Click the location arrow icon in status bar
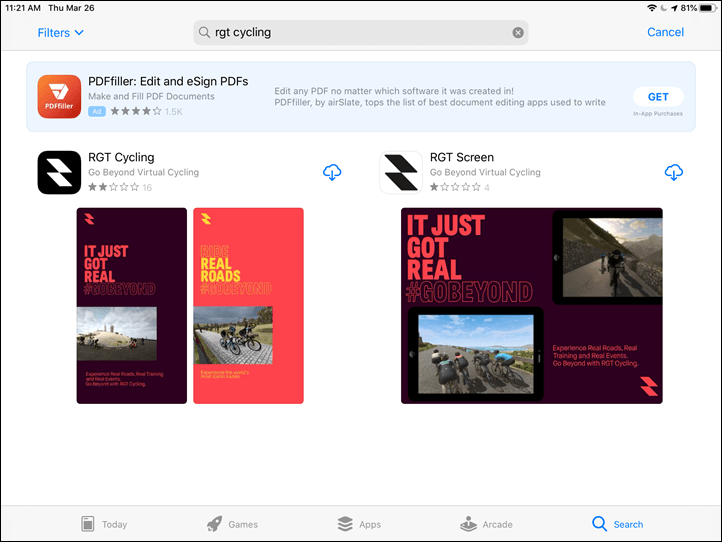 674,8
